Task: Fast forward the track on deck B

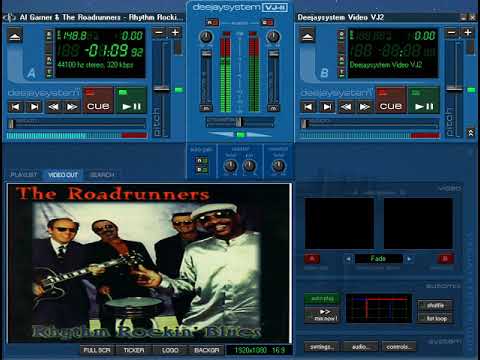Action: click(x=365, y=107)
